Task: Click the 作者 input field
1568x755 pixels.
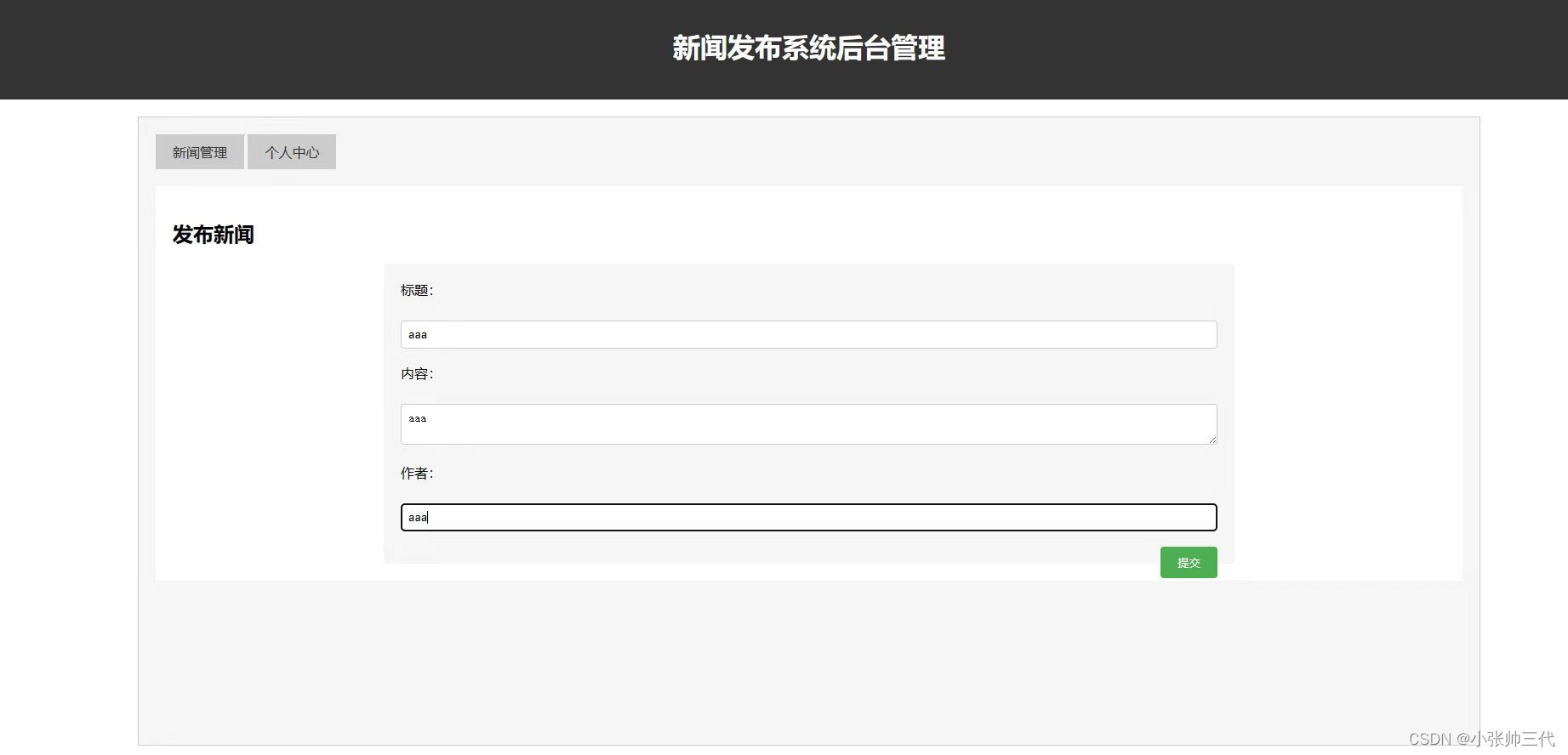Action: coord(808,517)
